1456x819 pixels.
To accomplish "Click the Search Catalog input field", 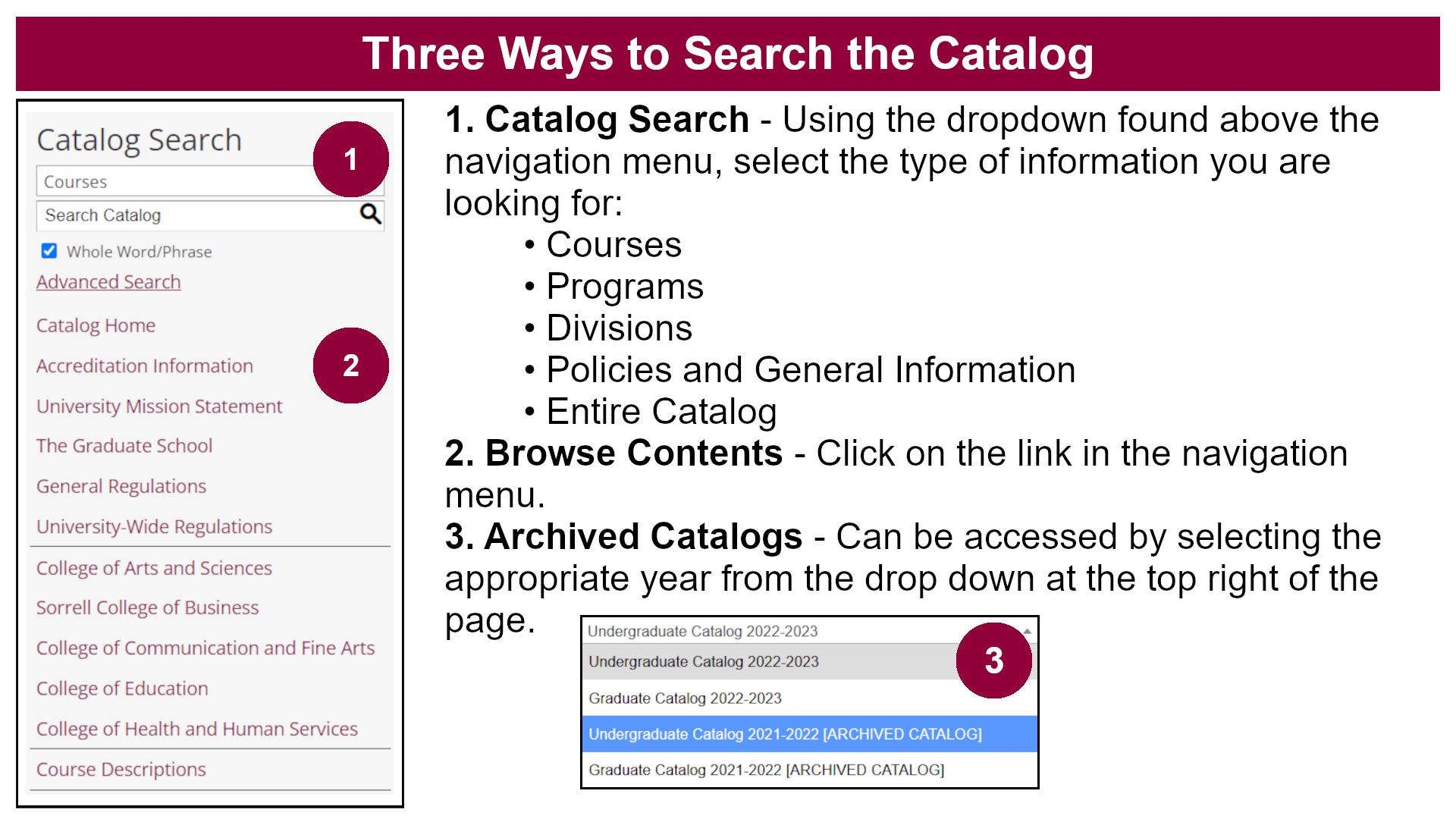I will pos(196,215).
